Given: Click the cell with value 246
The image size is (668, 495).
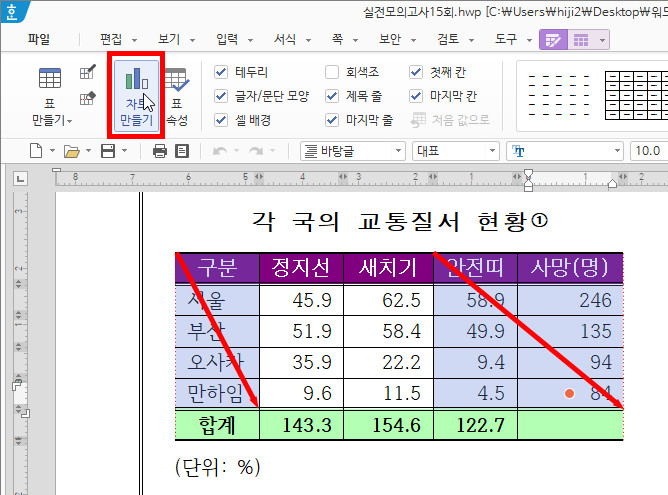Looking at the screenshot, I should (x=570, y=300).
